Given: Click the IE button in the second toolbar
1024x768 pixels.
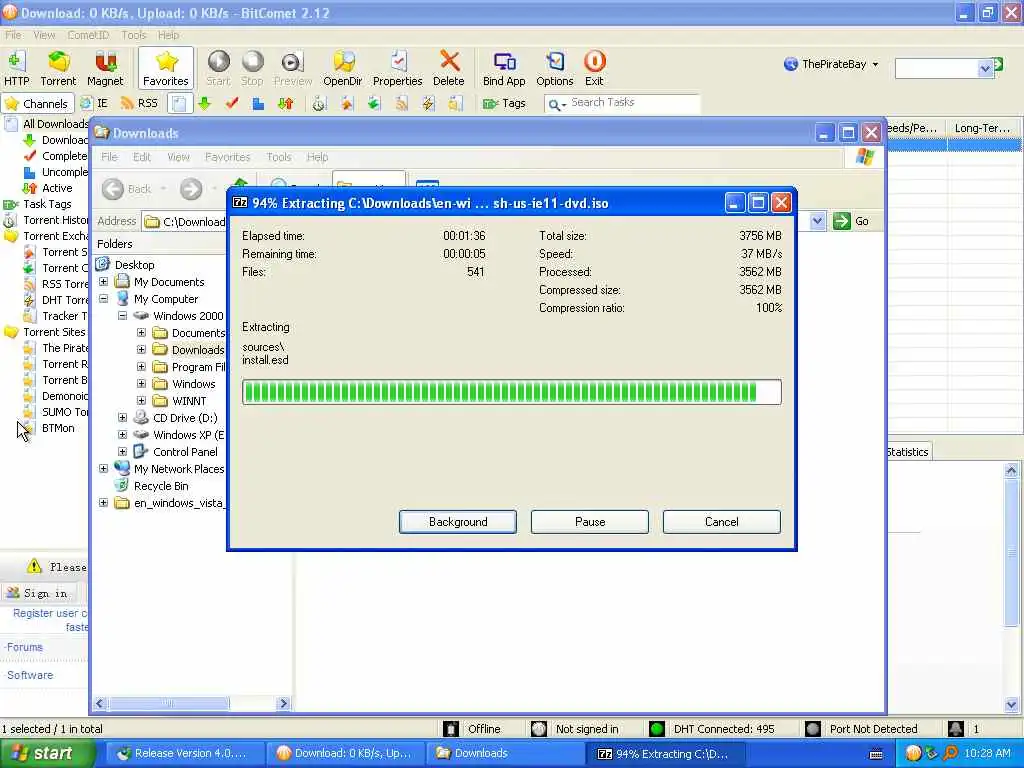Looking at the screenshot, I should pos(94,103).
